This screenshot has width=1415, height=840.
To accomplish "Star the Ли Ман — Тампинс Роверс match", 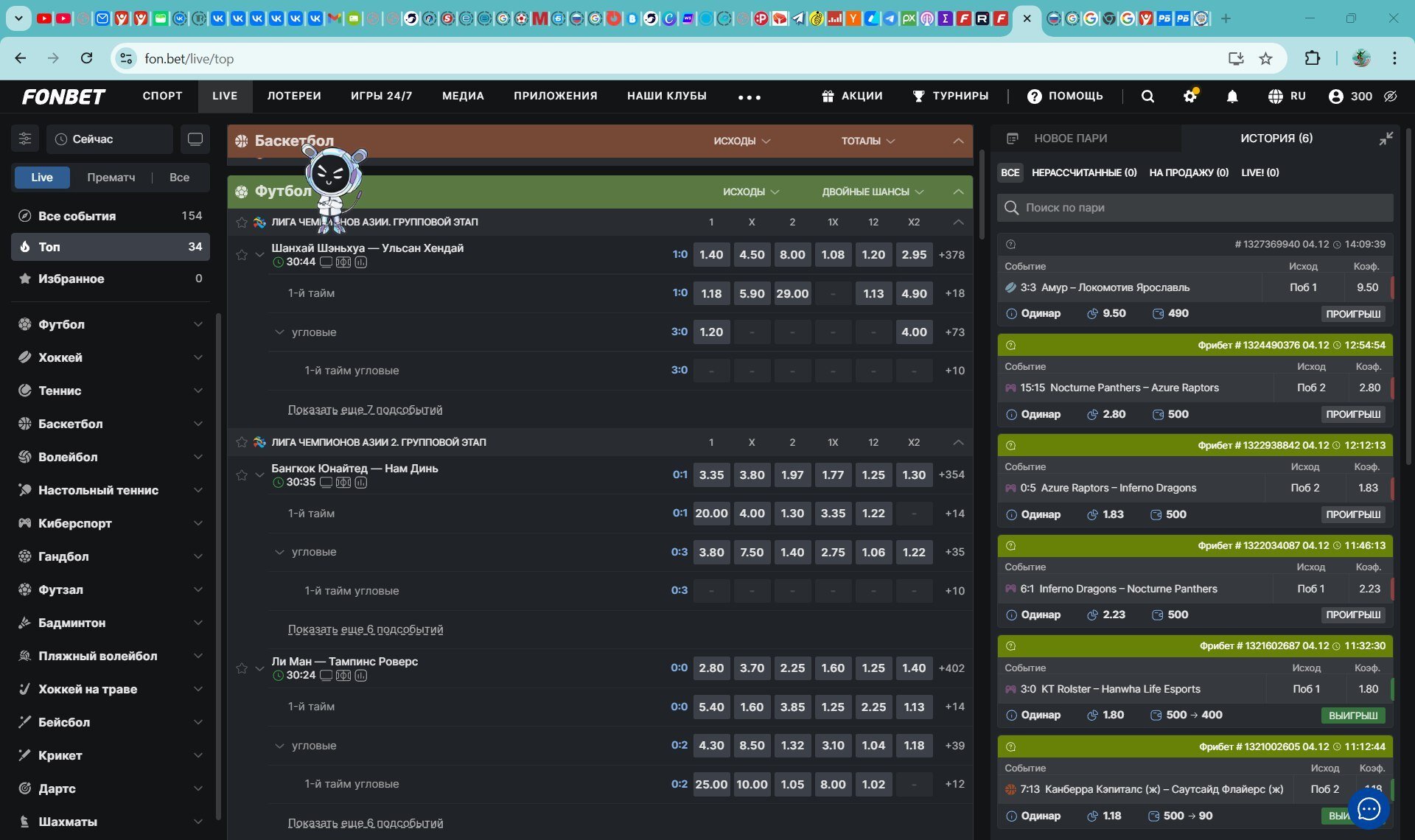I will (242, 668).
